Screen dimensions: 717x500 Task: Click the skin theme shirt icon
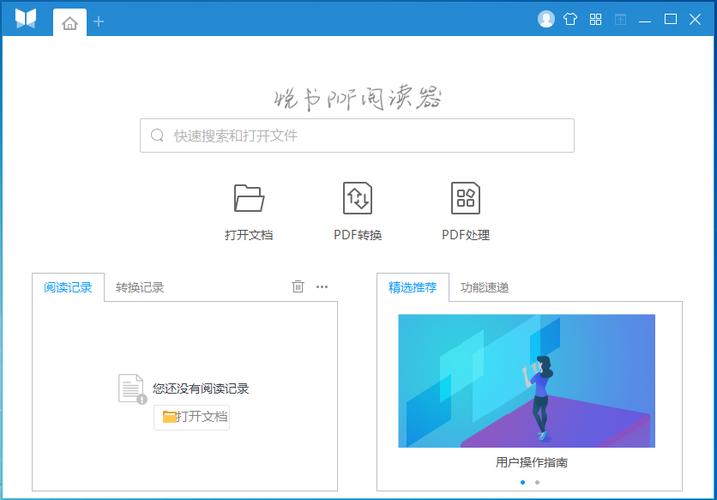571,19
